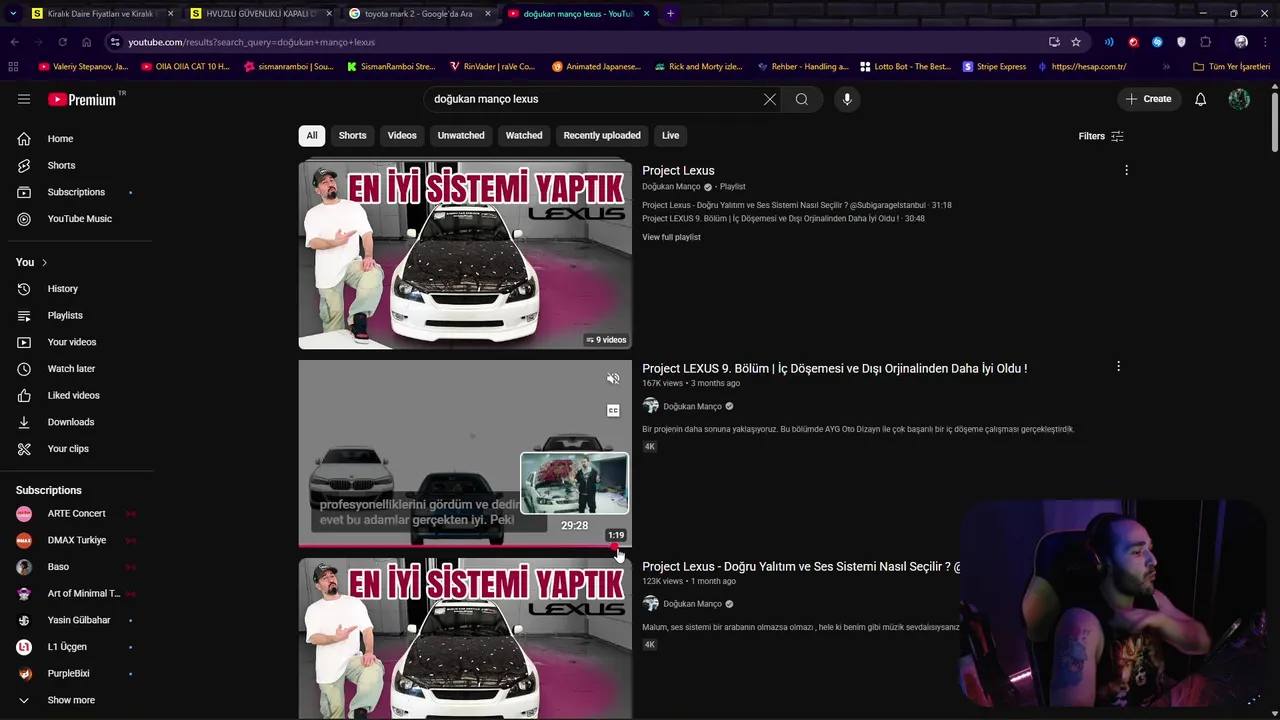Start voice search with the microphone icon
Image resolution: width=1280 pixels, height=720 pixels.
[x=847, y=99]
